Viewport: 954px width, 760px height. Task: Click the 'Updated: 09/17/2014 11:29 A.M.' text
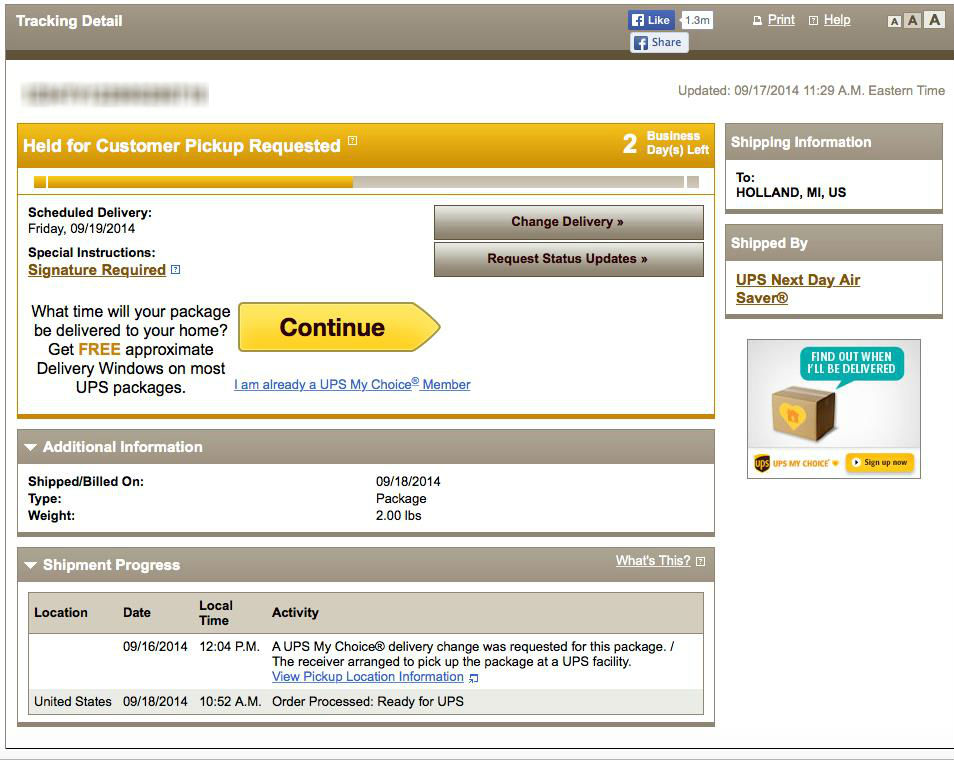coord(811,91)
